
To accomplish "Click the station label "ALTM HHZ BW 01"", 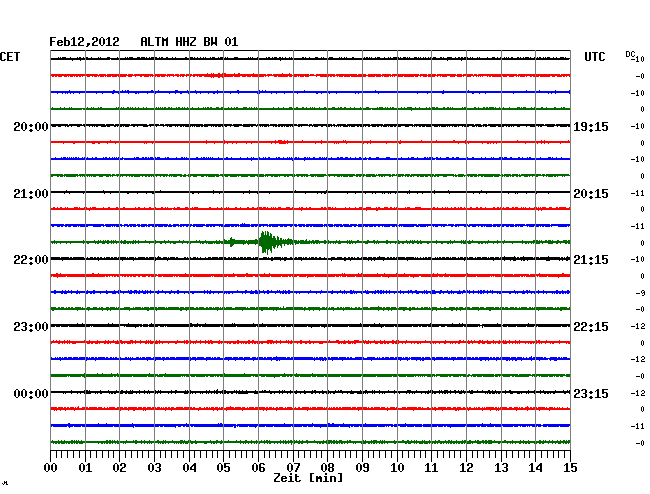I will coord(189,42).
